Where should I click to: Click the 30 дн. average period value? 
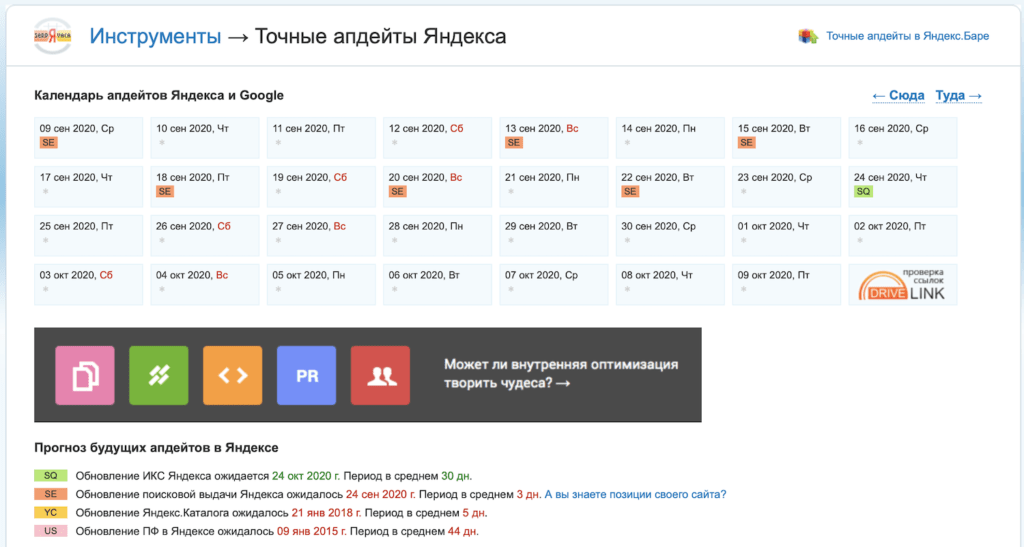[456, 476]
